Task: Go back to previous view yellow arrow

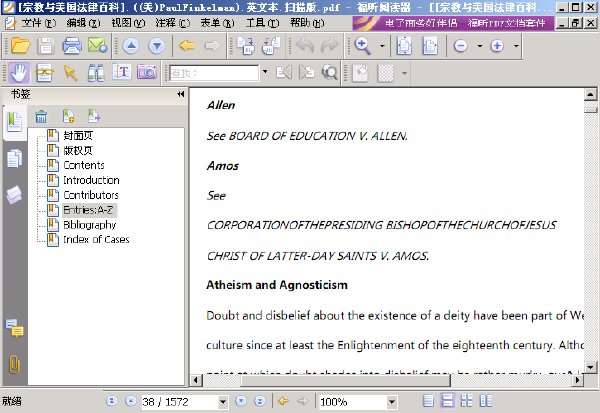Action: click(187, 46)
